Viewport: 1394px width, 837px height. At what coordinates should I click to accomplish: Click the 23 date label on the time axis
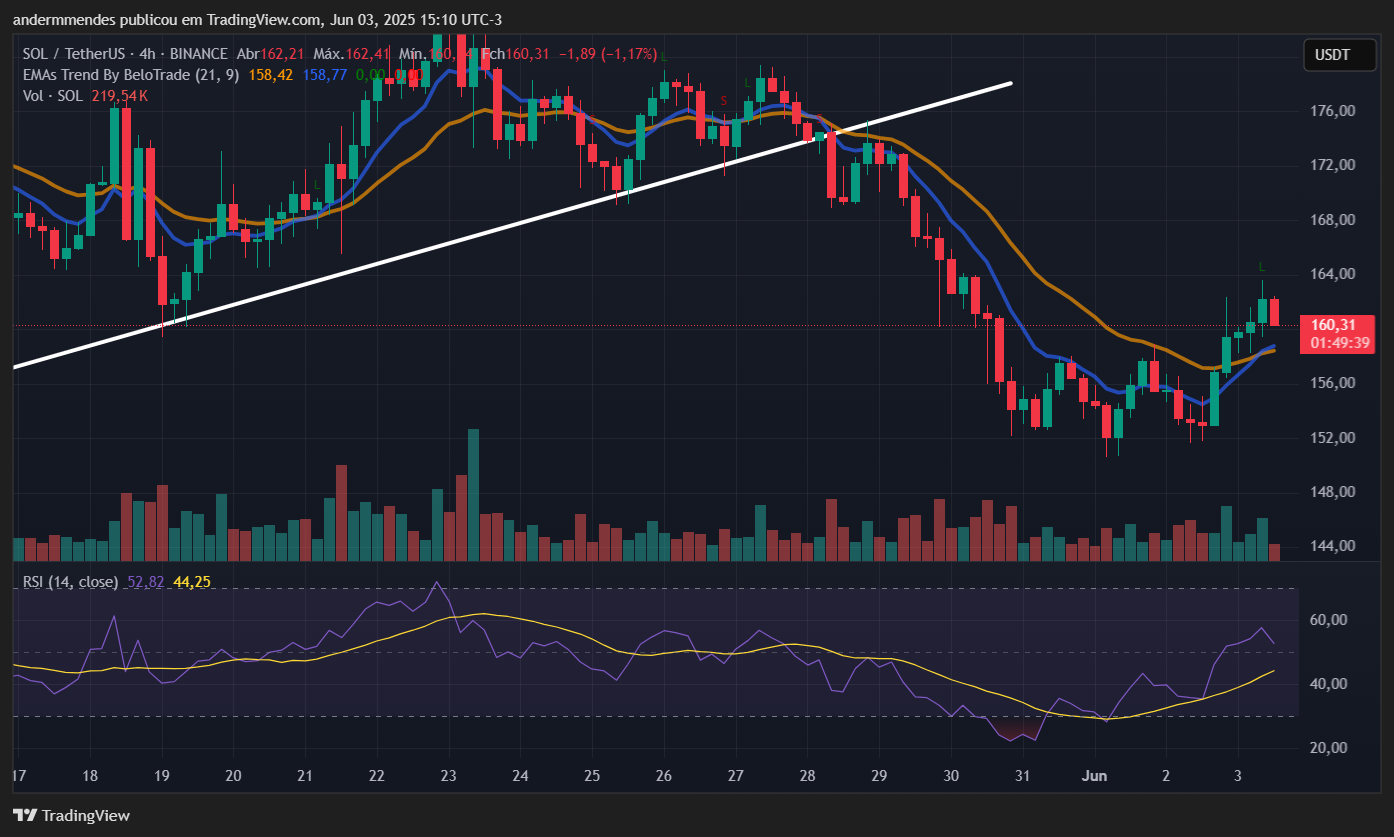pyautogui.click(x=448, y=775)
